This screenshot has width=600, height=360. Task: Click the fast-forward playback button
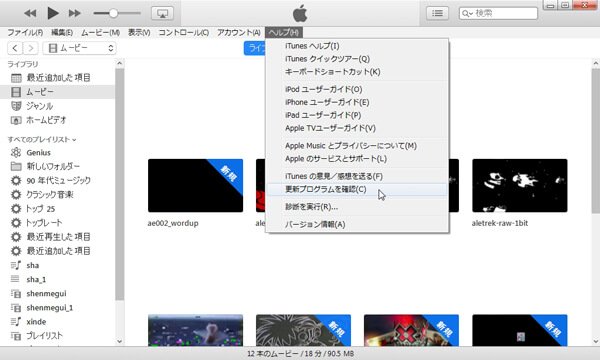tap(75, 13)
